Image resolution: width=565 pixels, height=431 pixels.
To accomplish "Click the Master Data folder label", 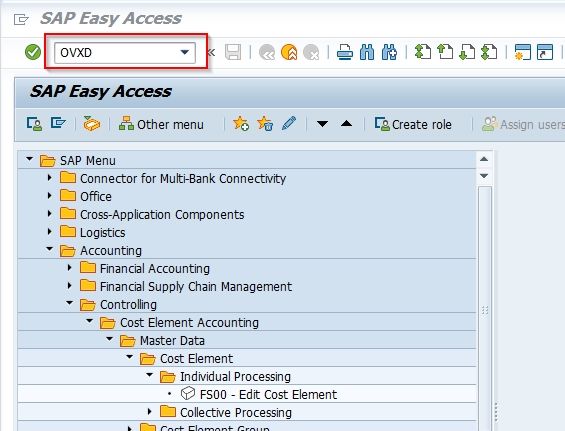I will [172, 341].
